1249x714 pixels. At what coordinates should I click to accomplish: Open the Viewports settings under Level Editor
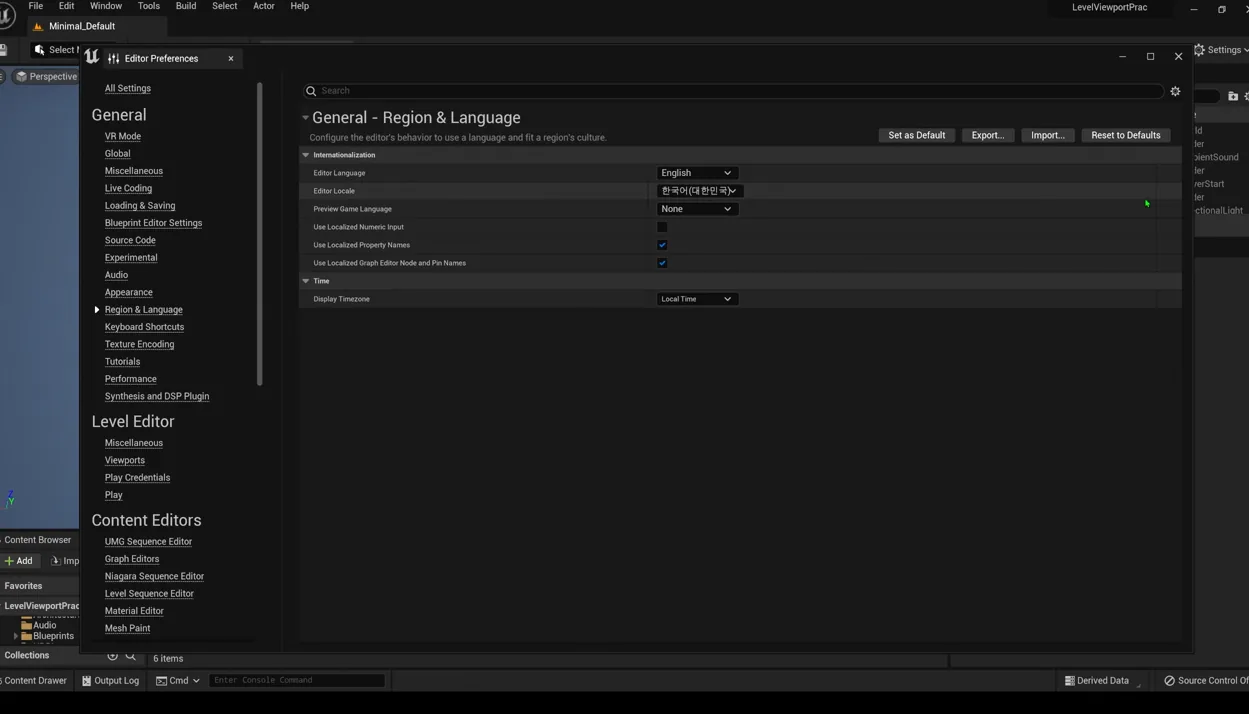pyautogui.click(x=125, y=460)
